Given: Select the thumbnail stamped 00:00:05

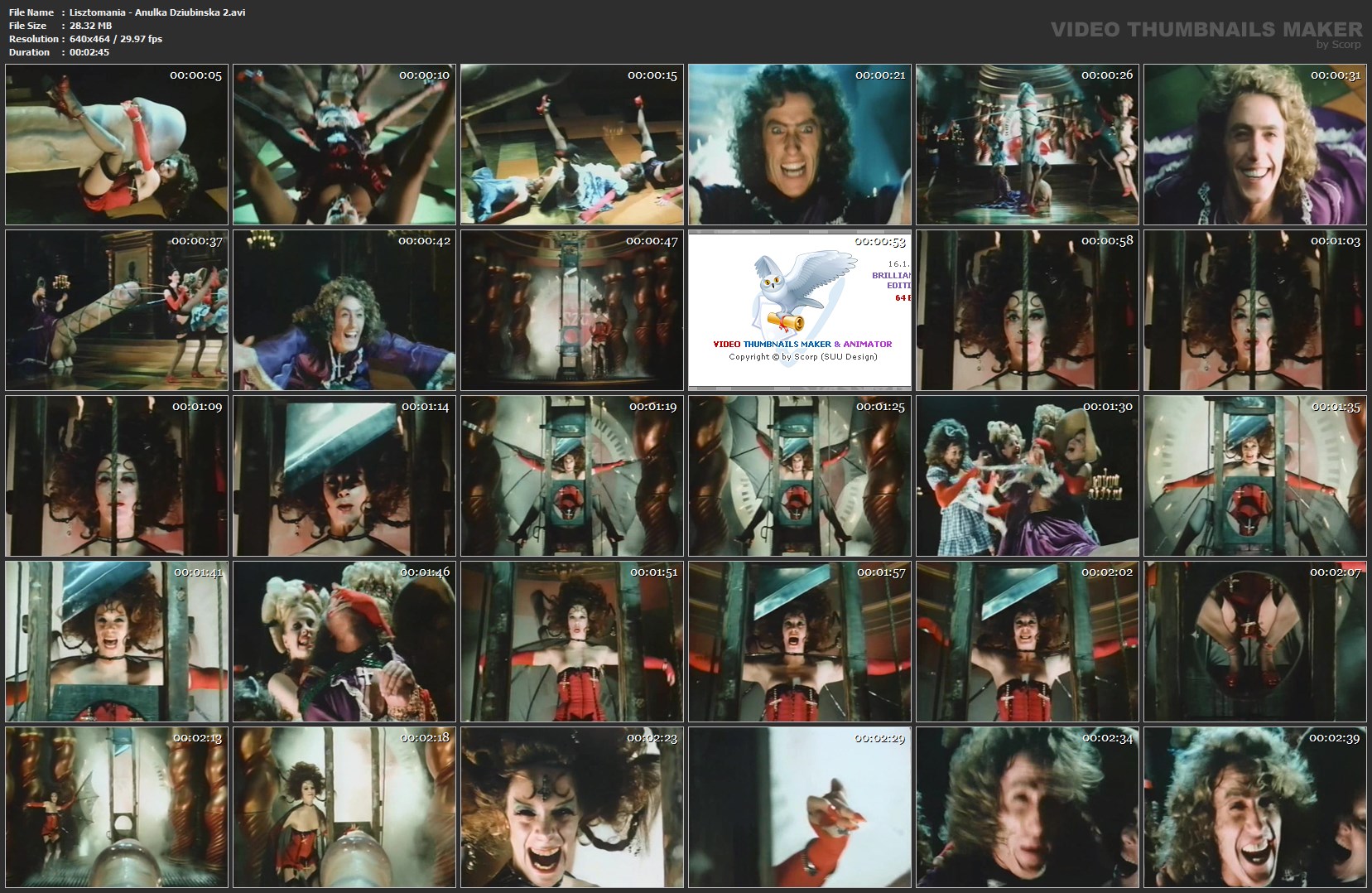Looking at the screenshot, I should pos(117,144).
